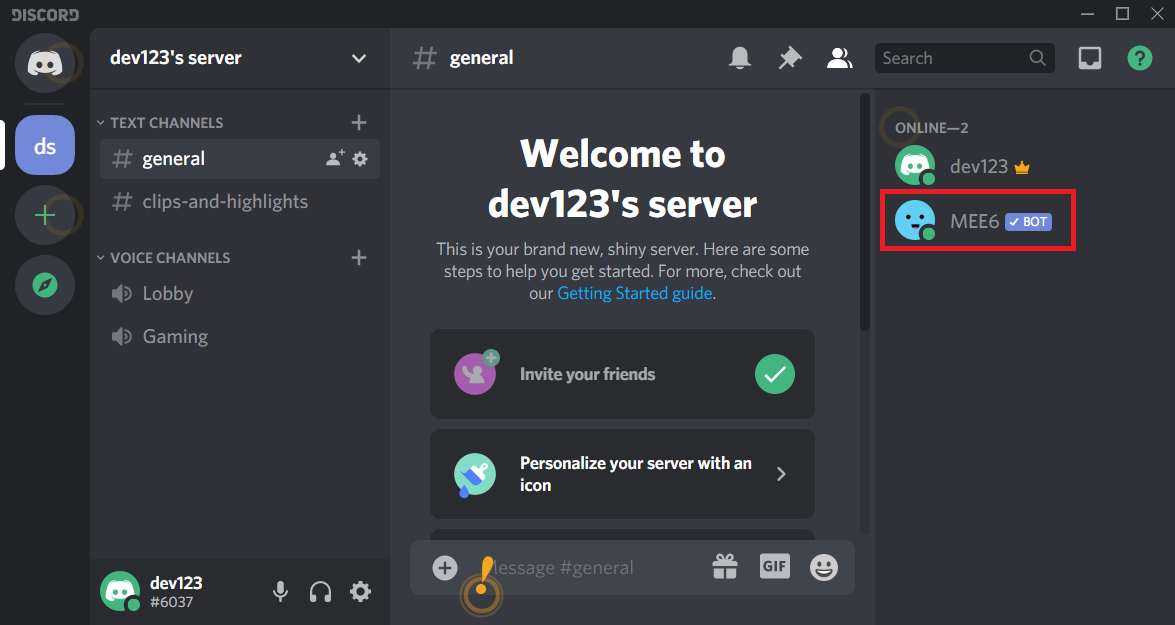The image size is (1175, 625).
Task: Click the Discord home button in sidebar
Action: [45, 63]
